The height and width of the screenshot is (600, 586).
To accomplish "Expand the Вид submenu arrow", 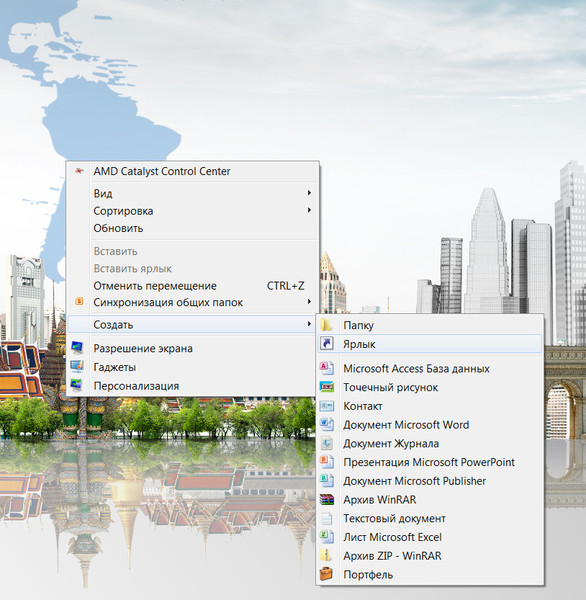I will (x=309, y=193).
